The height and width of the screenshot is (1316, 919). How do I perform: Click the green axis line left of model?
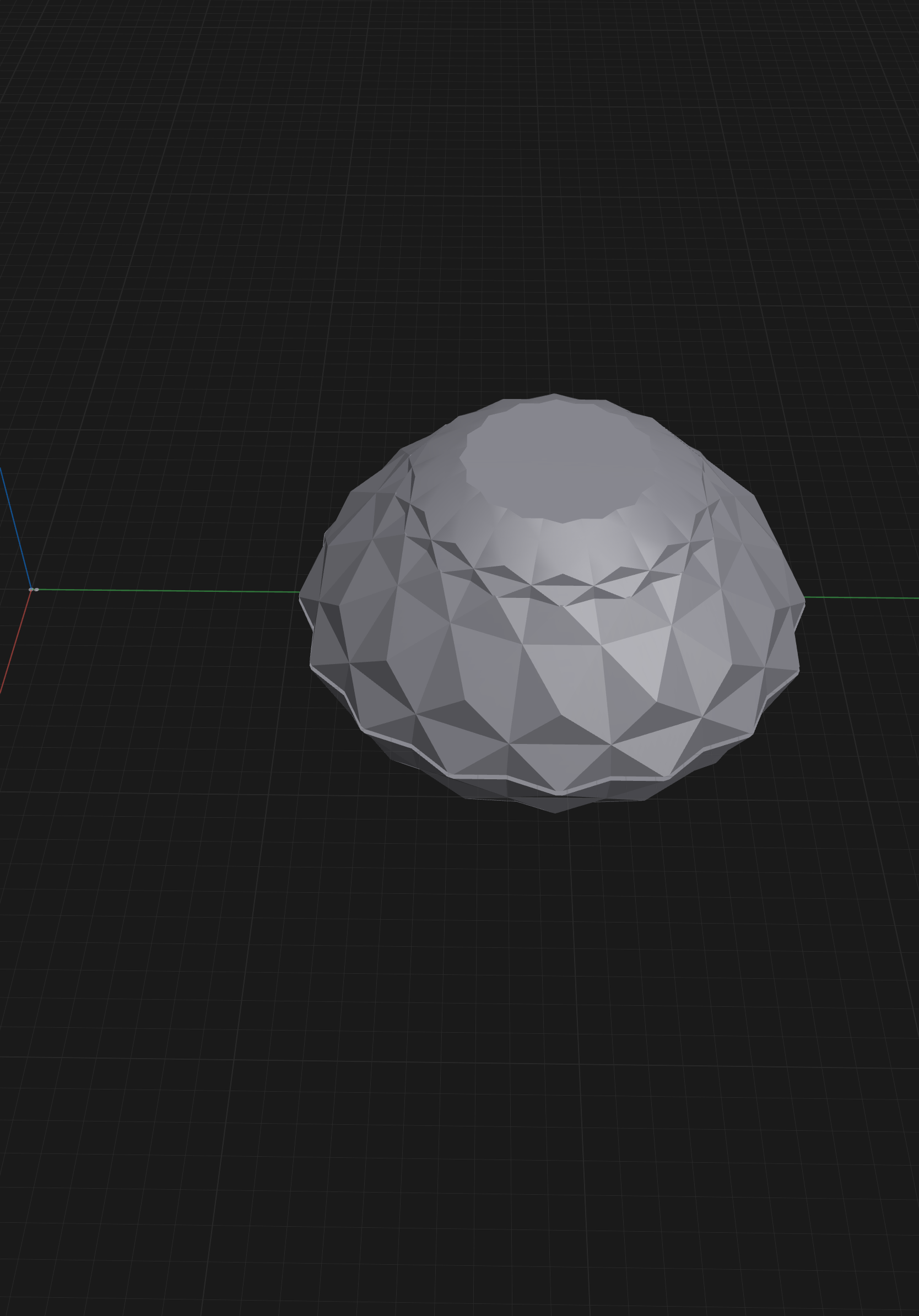166,590
